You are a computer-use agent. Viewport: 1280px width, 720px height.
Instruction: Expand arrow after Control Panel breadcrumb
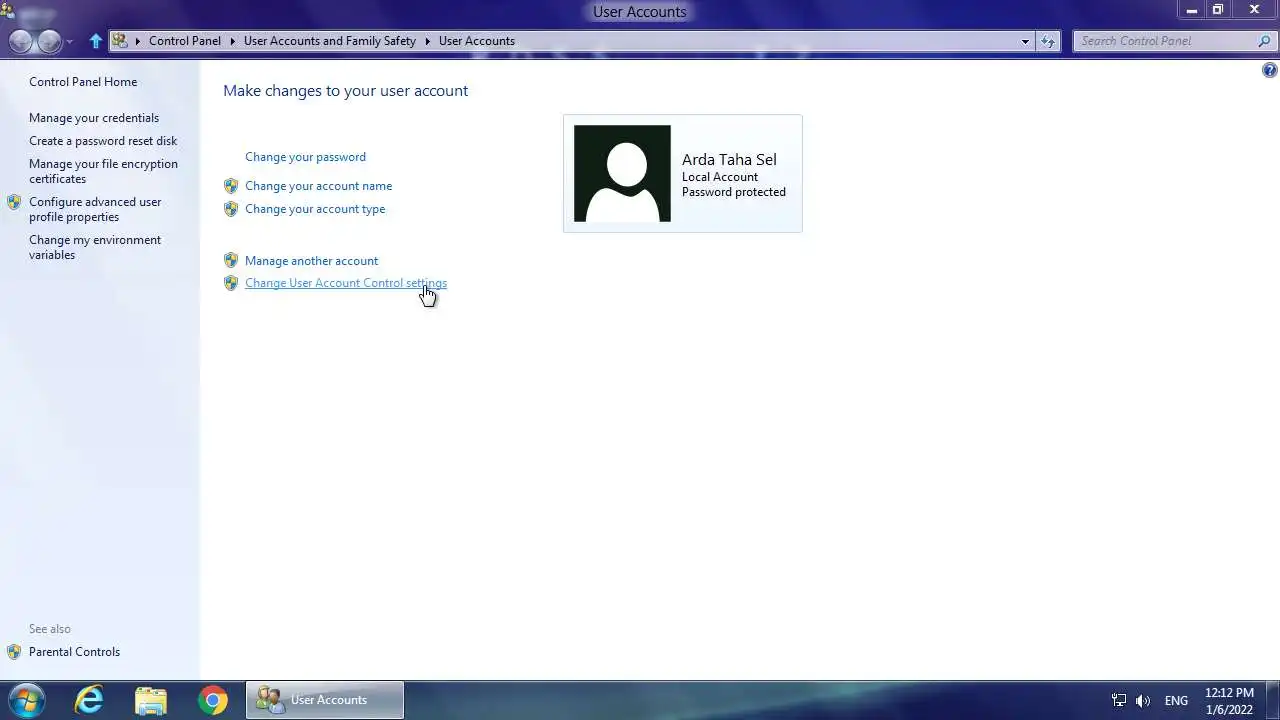pos(233,41)
